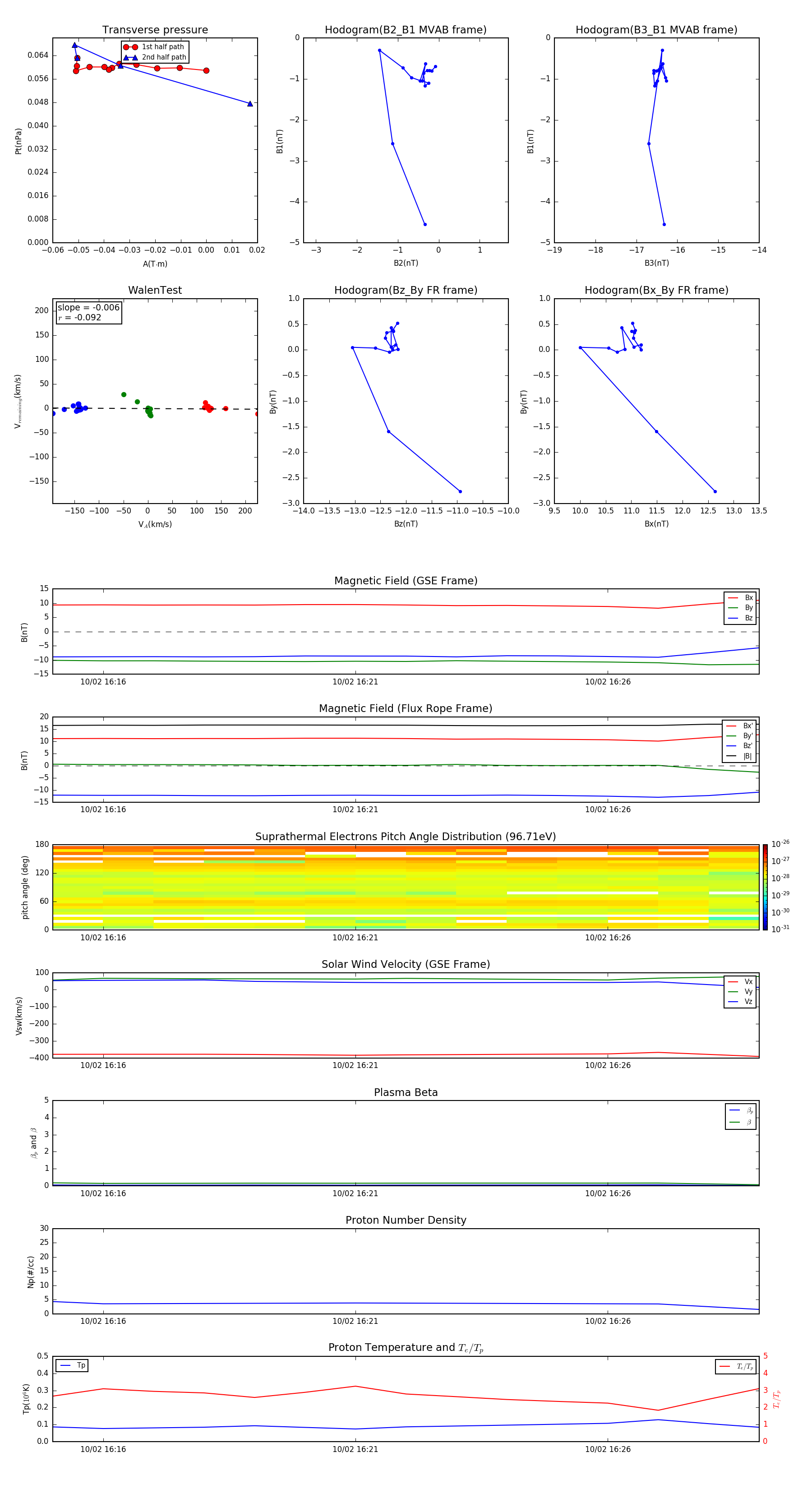Image resolution: width=812 pixels, height=1489 pixels.
Task: Click the "Bz(nT)" x-axis label
Action: point(406,524)
